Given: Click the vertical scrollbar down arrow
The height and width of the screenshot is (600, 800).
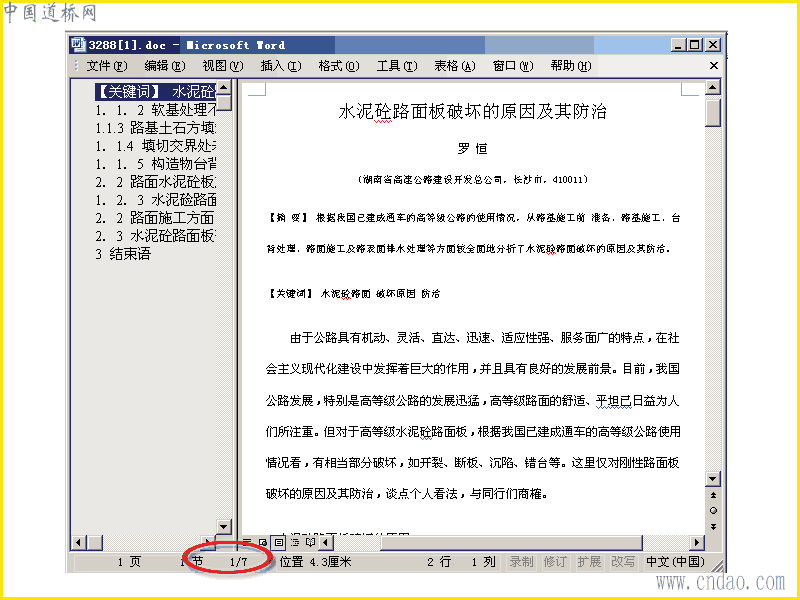Looking at the screenshot, I should (x=712, y=480).
